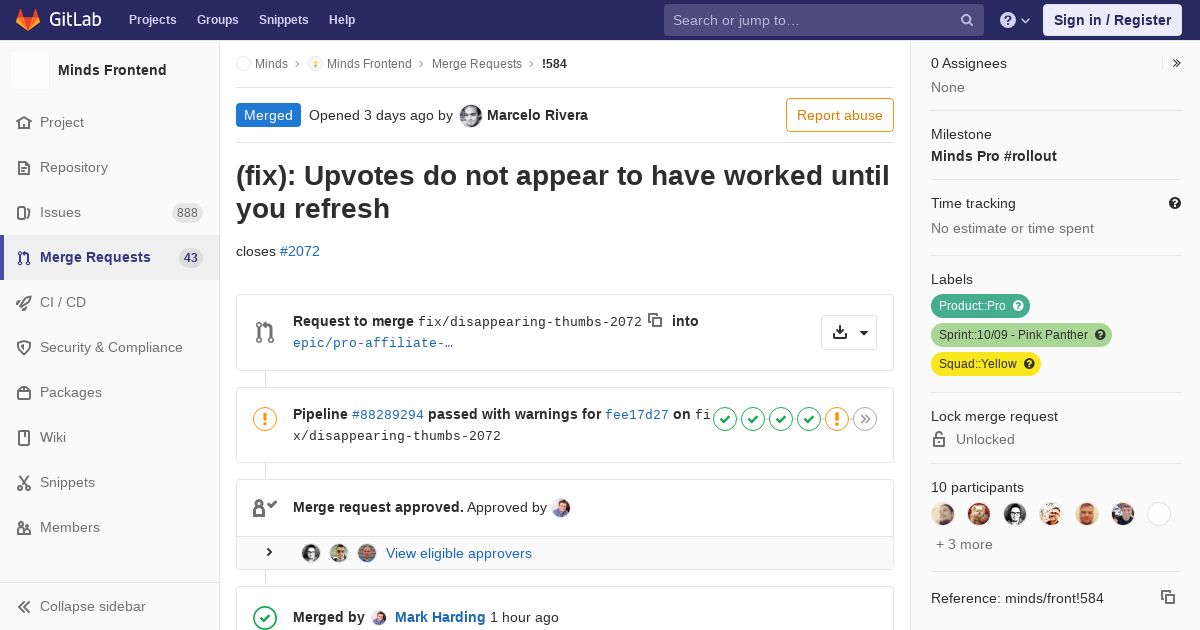This screenshot has width=1200, height=630.
Task: Open commit fee17d27 link
Action: [637, 414]
